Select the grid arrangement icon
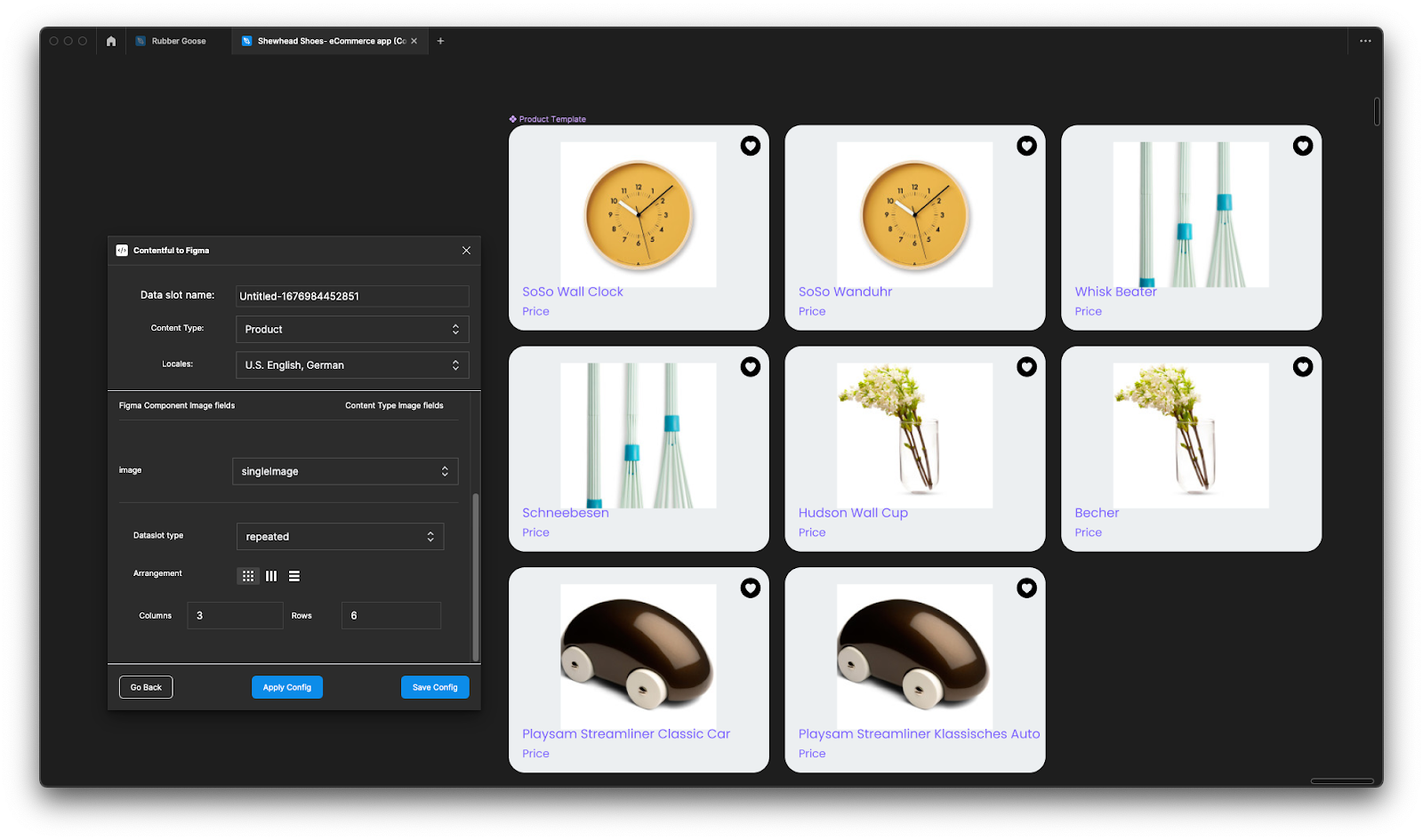 tap(248, 575)
